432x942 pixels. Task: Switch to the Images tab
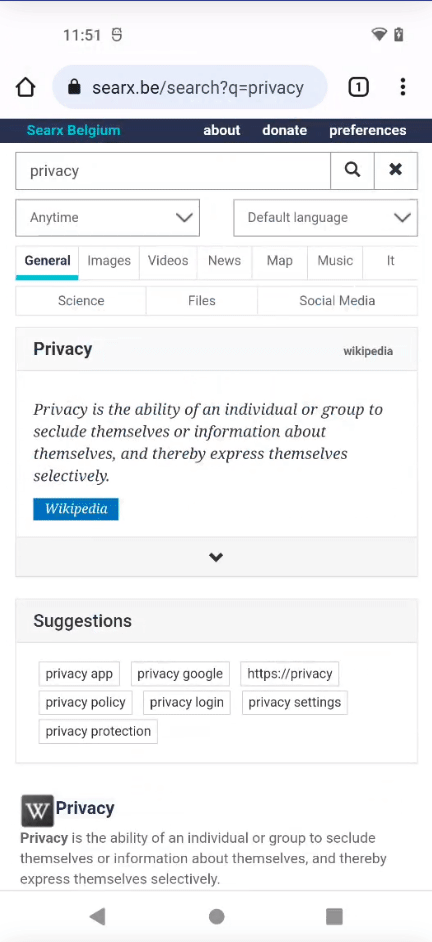[109, 261]
